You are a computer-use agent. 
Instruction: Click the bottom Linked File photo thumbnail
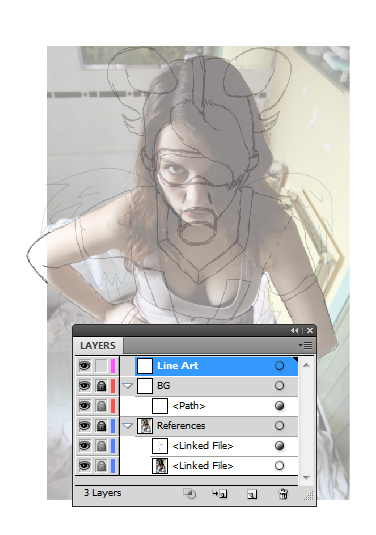pyautogui.click(x=160, y=466)
